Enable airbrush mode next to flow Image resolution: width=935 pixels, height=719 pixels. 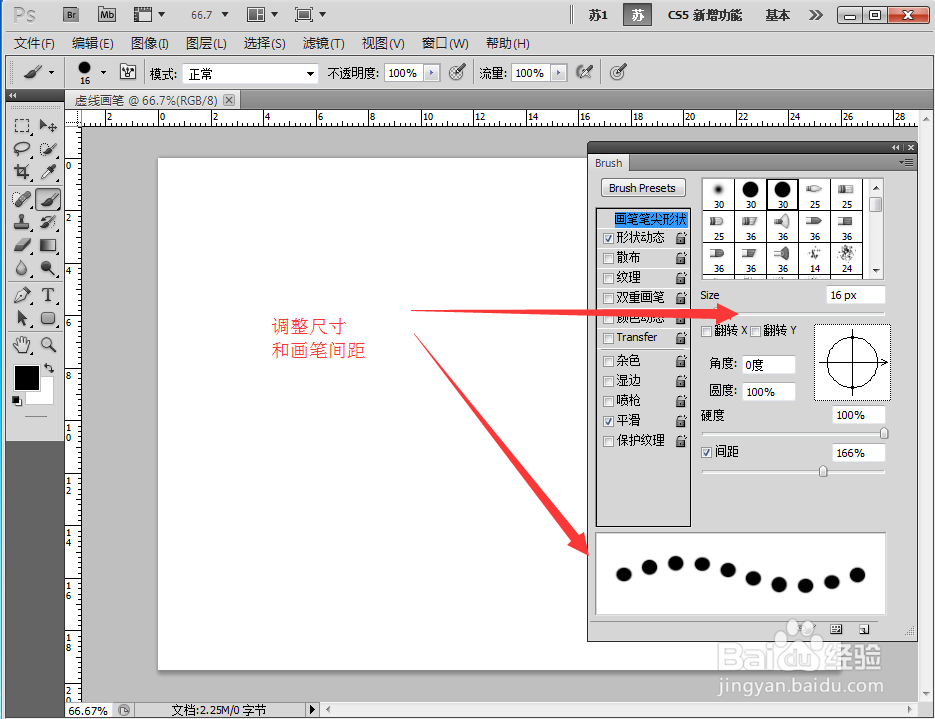pyautogui.click(x=584, y=73)
